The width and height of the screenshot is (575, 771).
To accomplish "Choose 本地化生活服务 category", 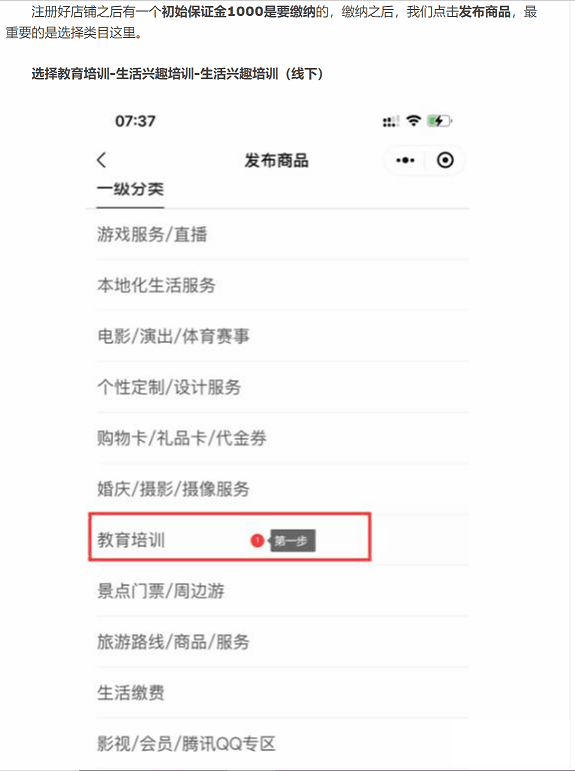I will (x=282, y=285).
